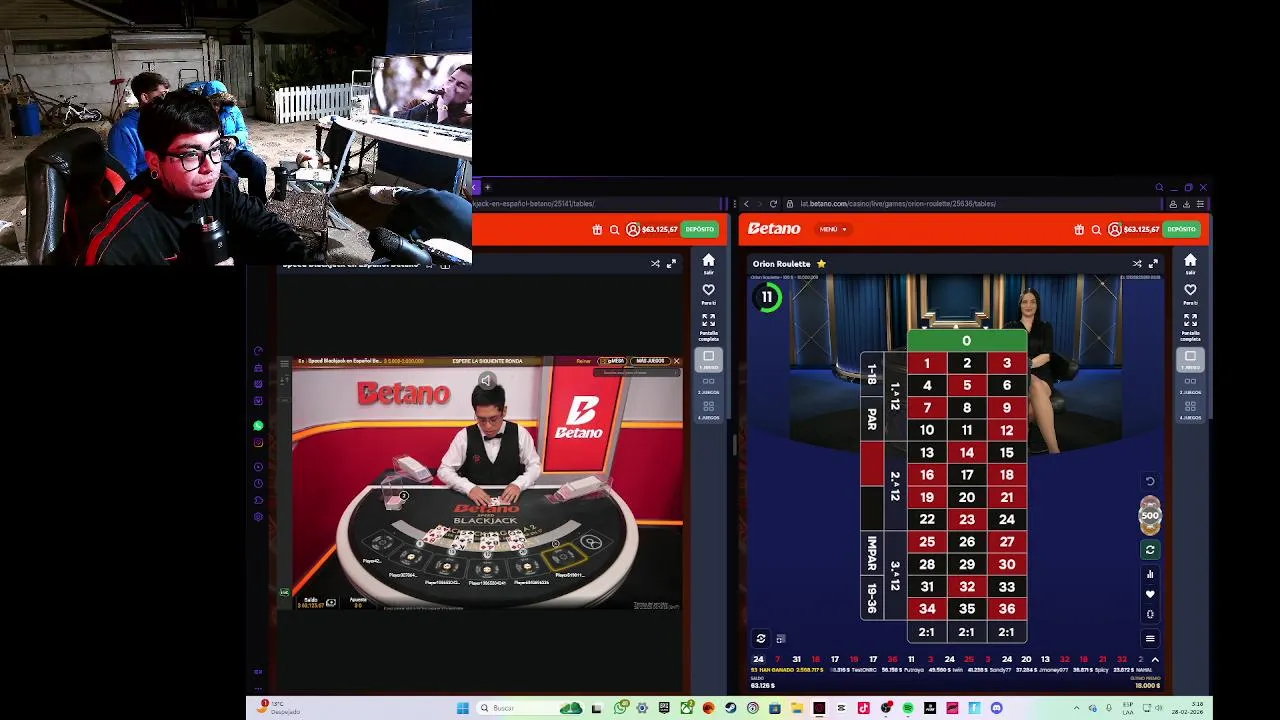Bet on PAR outside field
Image resolution: width=1280 pixels, height=720 pixels.
tap(871, 419)
